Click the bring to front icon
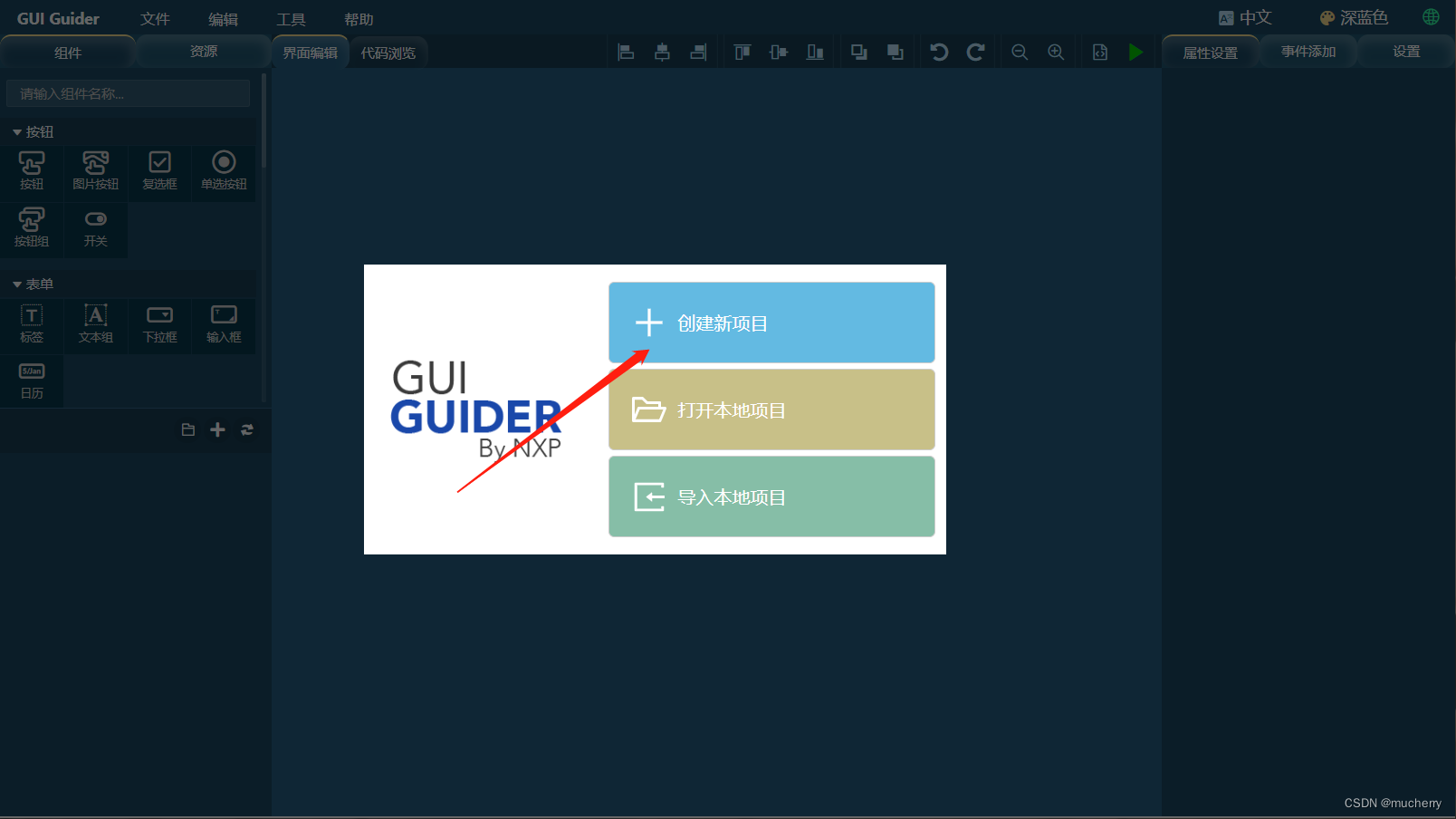1456x819 pixels. pos(859,53)
